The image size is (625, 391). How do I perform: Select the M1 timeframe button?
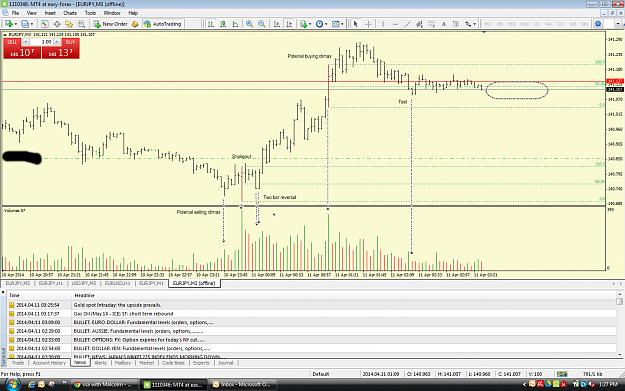coord(488,24)
